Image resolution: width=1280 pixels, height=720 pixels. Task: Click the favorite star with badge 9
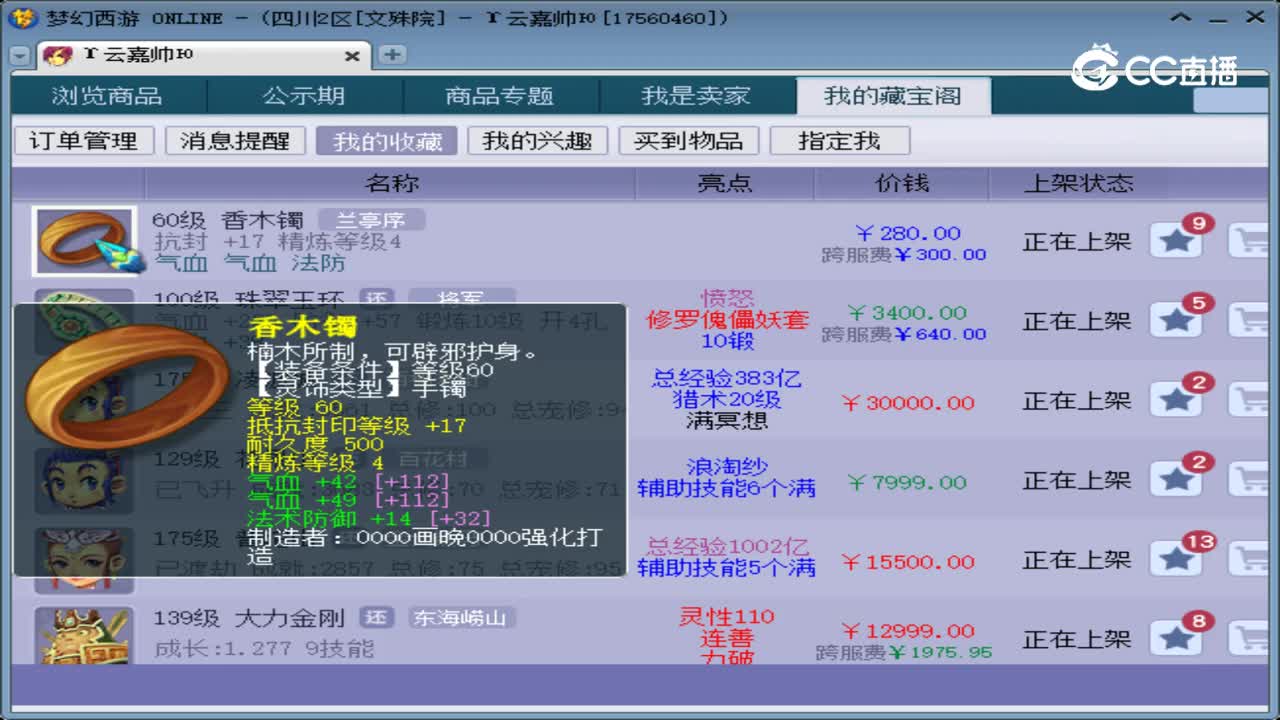[x=1176, y=240]
